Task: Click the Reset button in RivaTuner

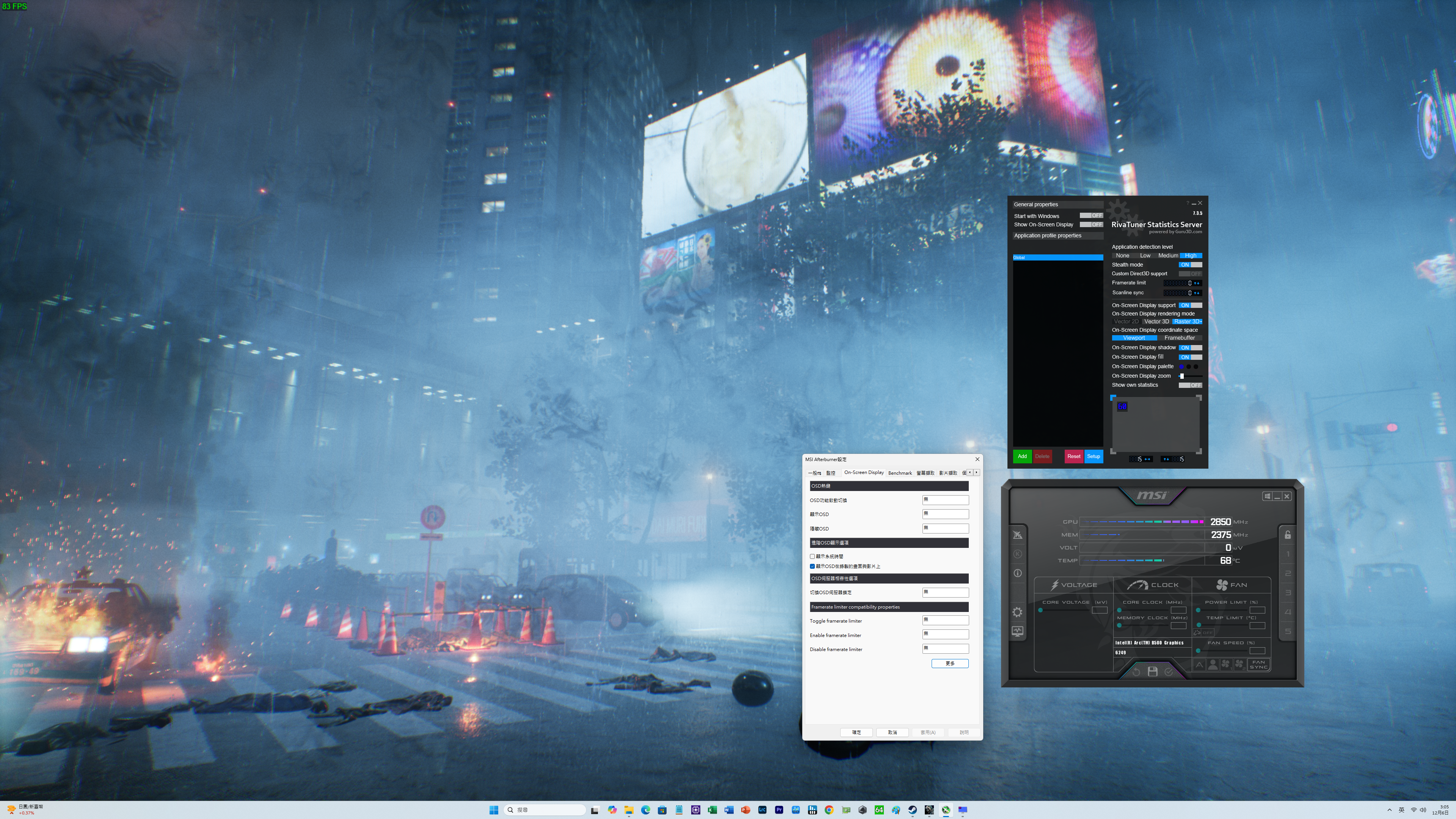Action: click(1074, 456)
